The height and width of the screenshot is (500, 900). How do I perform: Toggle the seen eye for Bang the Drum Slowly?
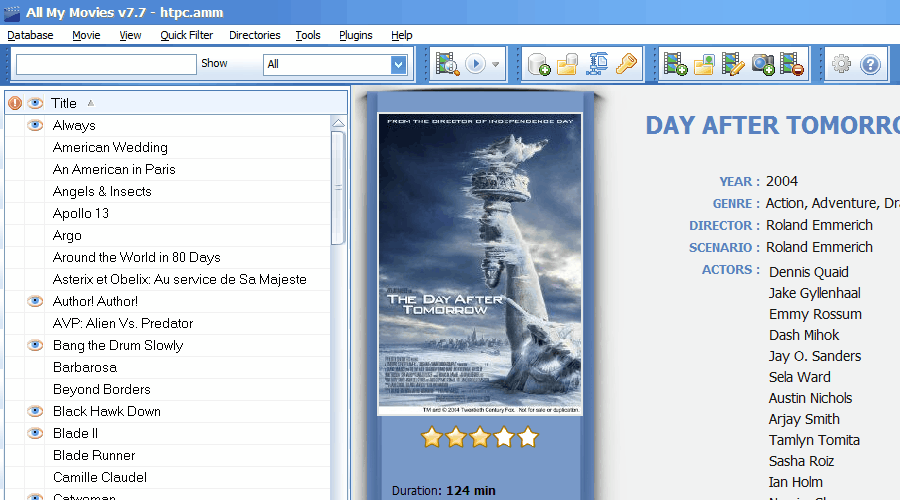pos(35,345)
